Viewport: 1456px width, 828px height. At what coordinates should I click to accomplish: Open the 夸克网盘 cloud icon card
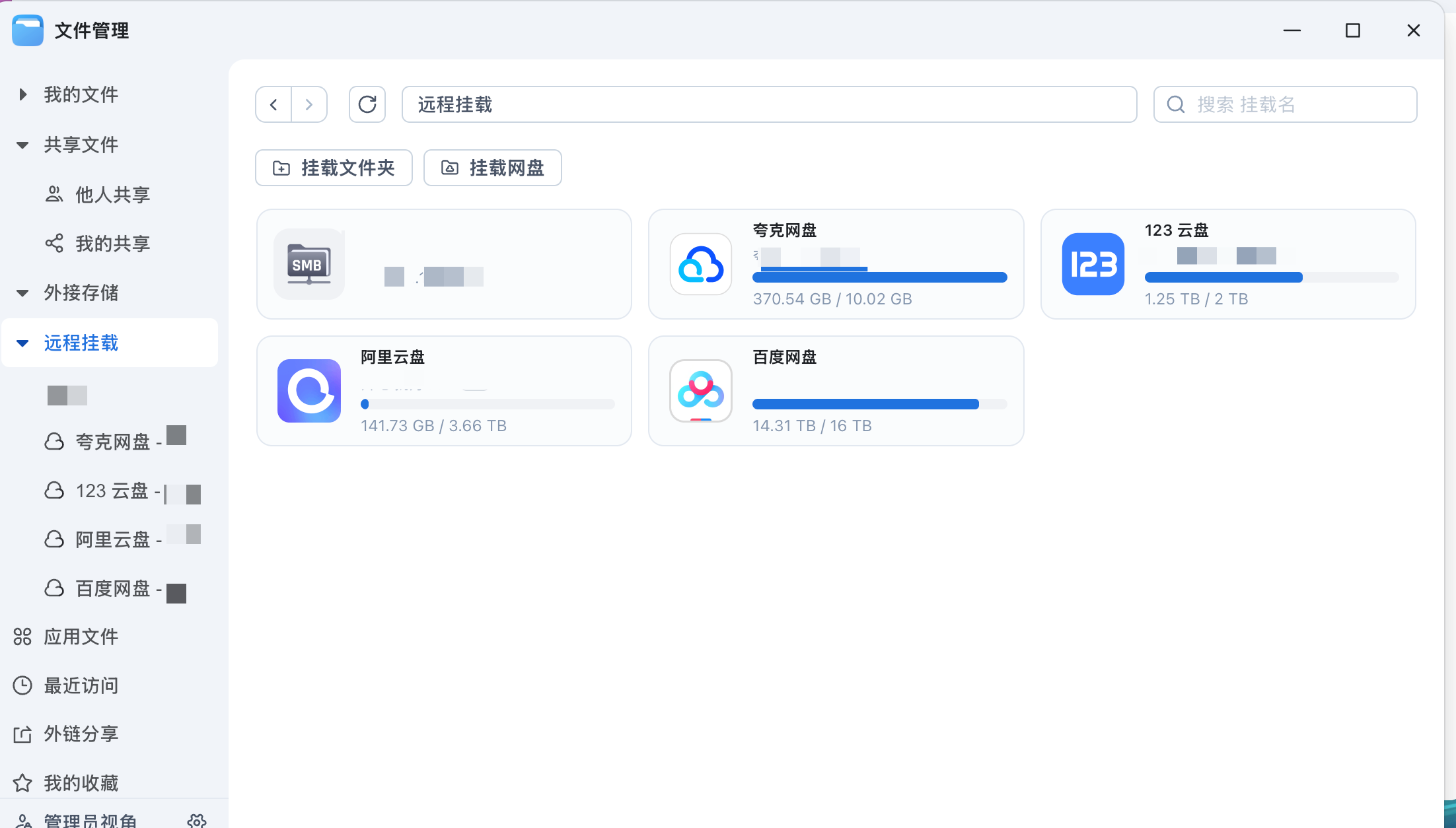tap(701, 264)
